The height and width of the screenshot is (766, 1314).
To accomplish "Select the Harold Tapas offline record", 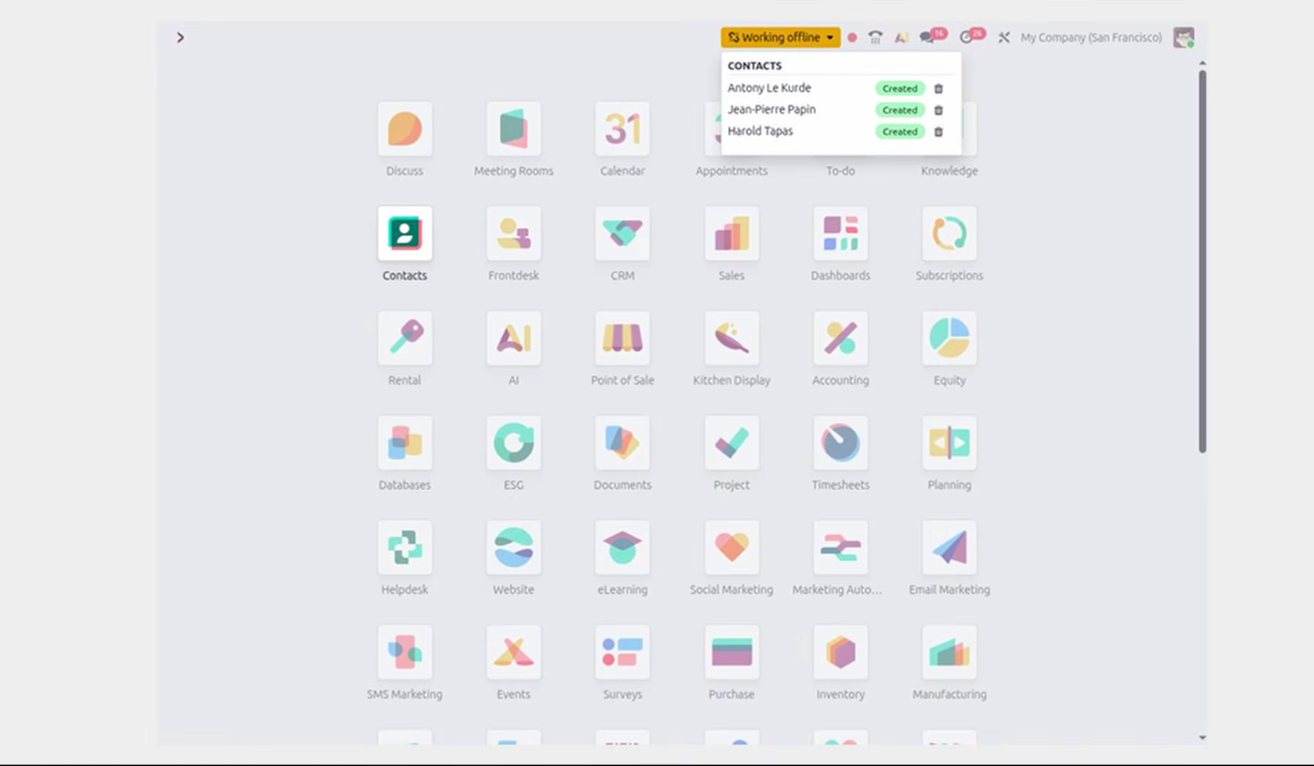I will click(760, 131).
